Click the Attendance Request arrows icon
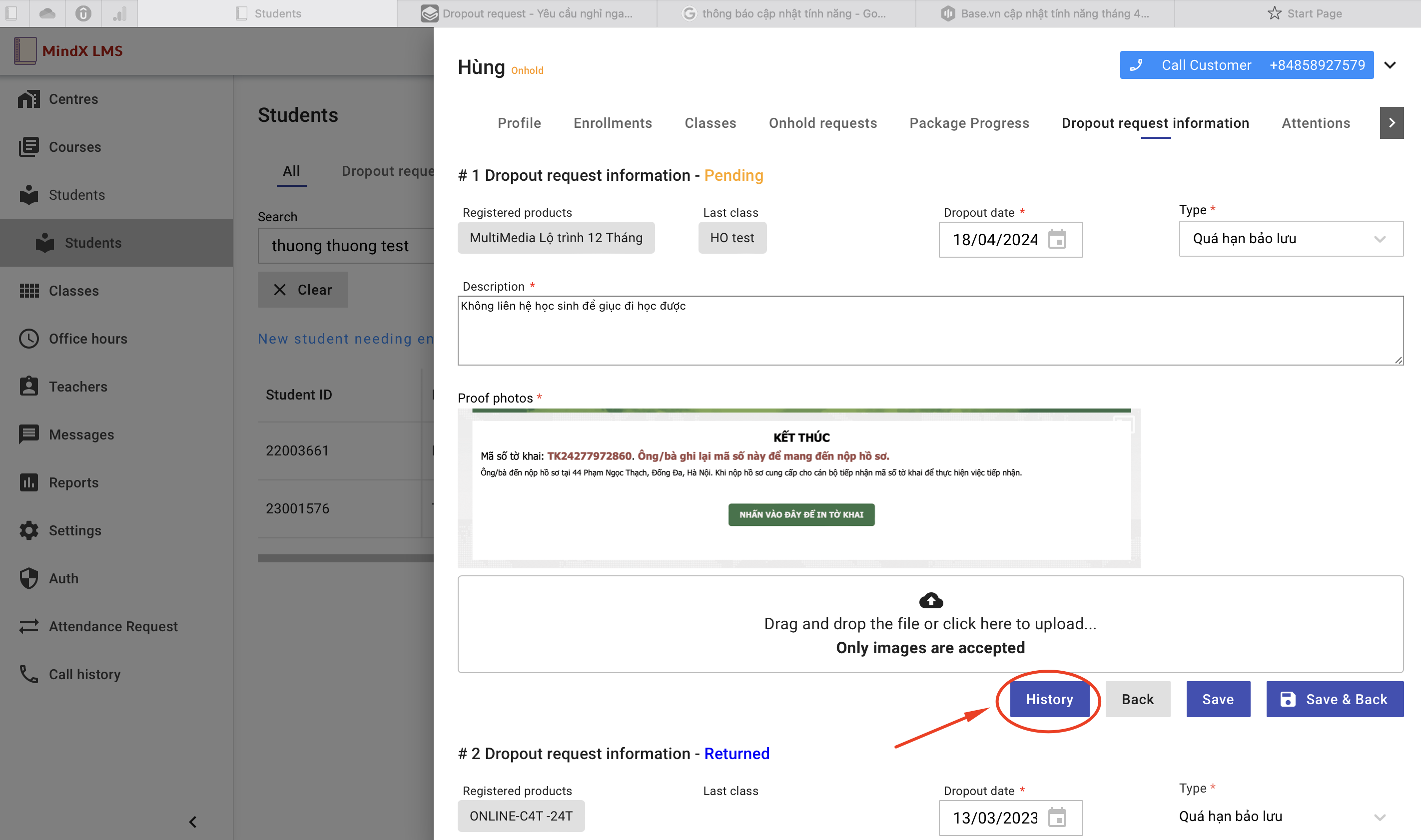The width and height of the screenshot is (1421, 840). tap(28, 626)
